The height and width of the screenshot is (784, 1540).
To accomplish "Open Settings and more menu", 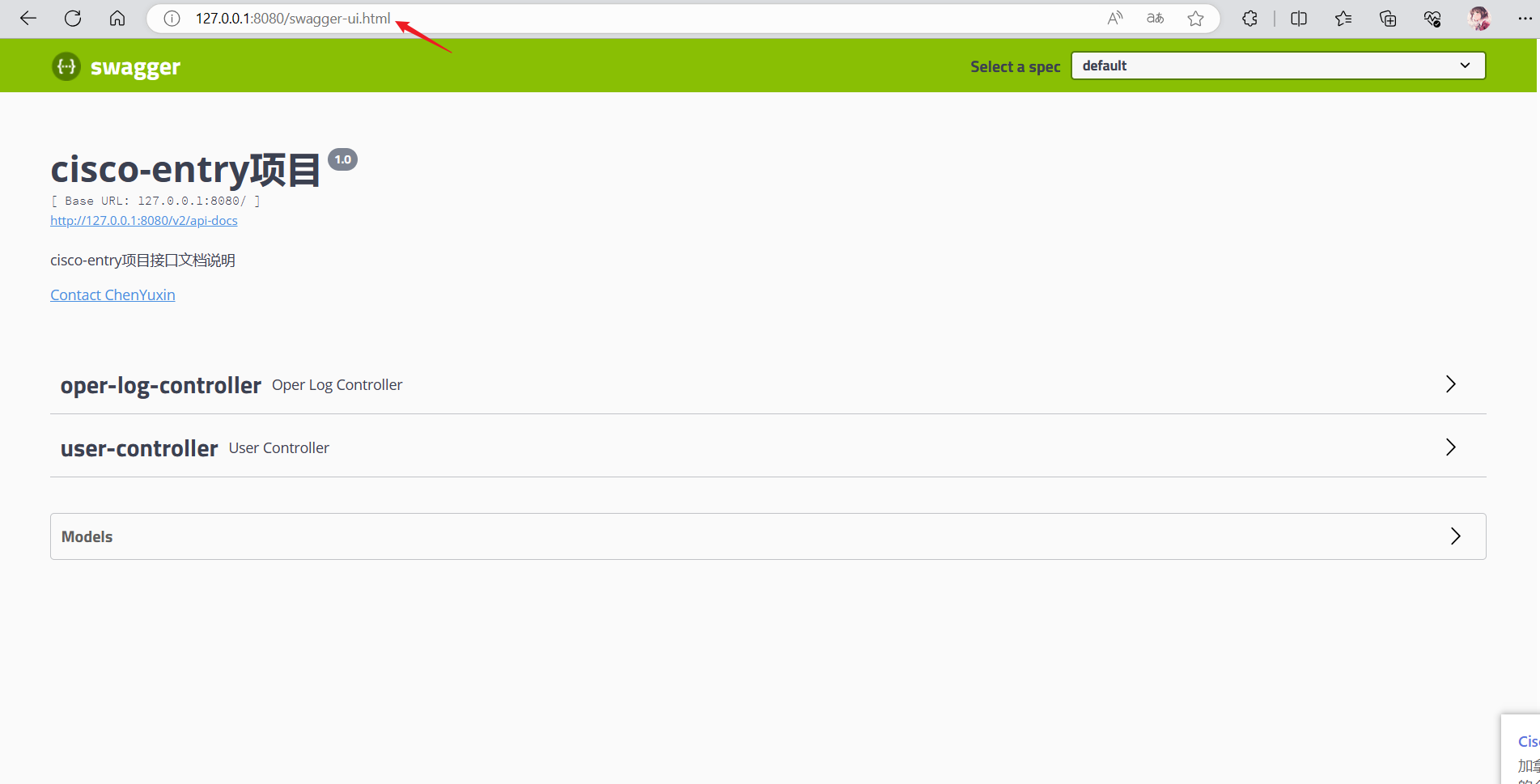I will [x=1525, y=18].
